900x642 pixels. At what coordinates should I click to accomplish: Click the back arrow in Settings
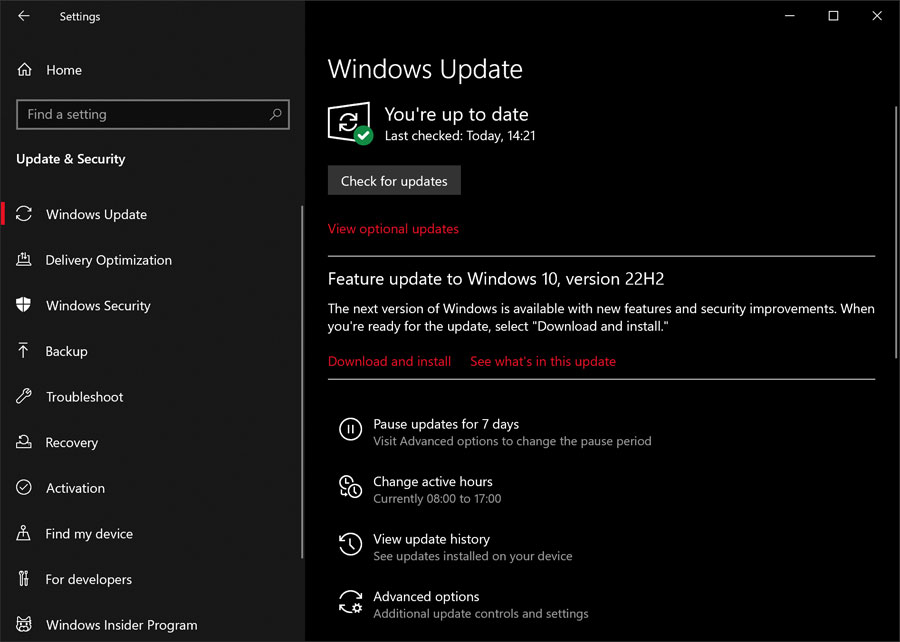[24, 16]
